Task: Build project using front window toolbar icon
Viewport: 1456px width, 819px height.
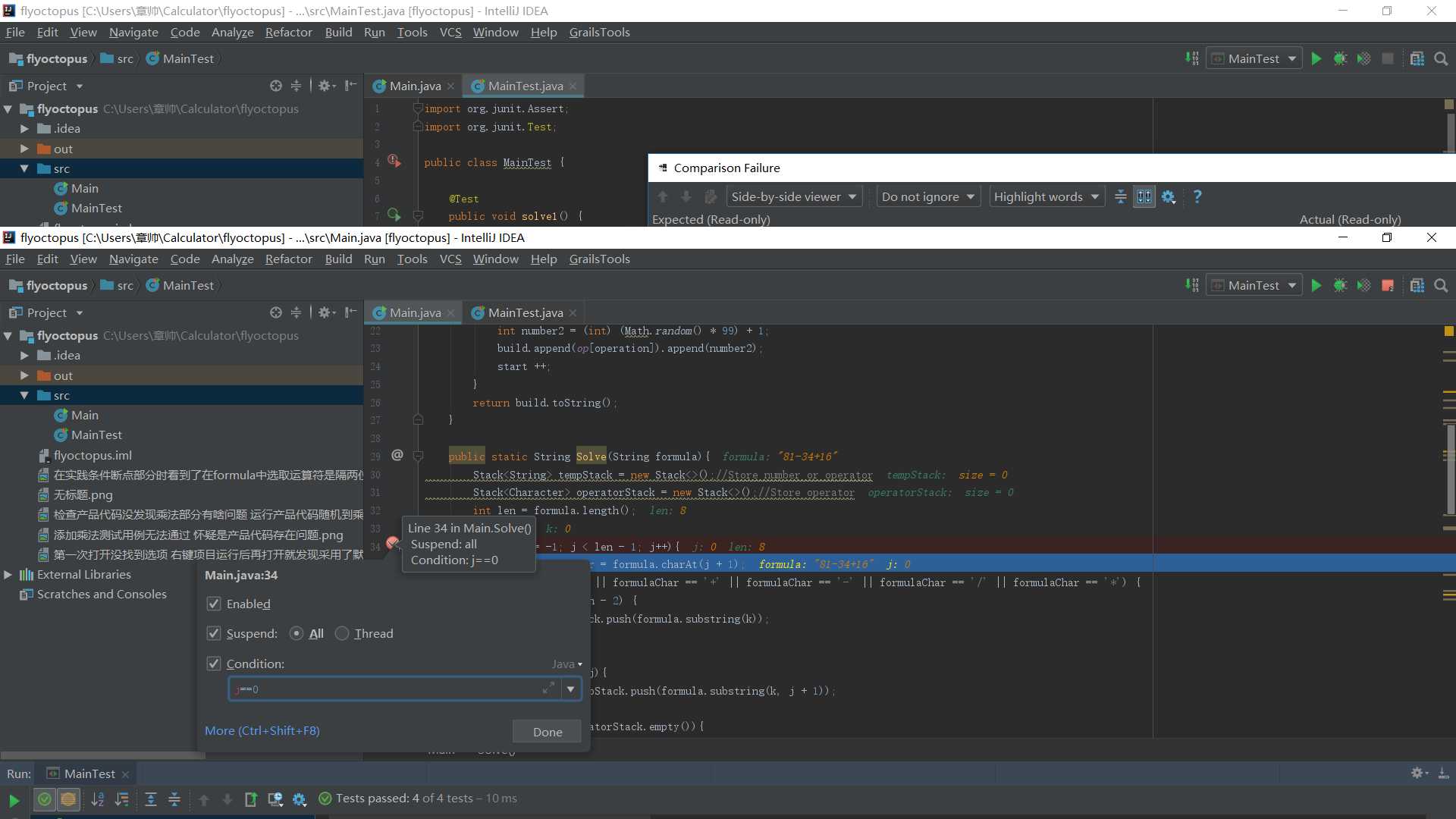Action: [x=1192, y=285]
